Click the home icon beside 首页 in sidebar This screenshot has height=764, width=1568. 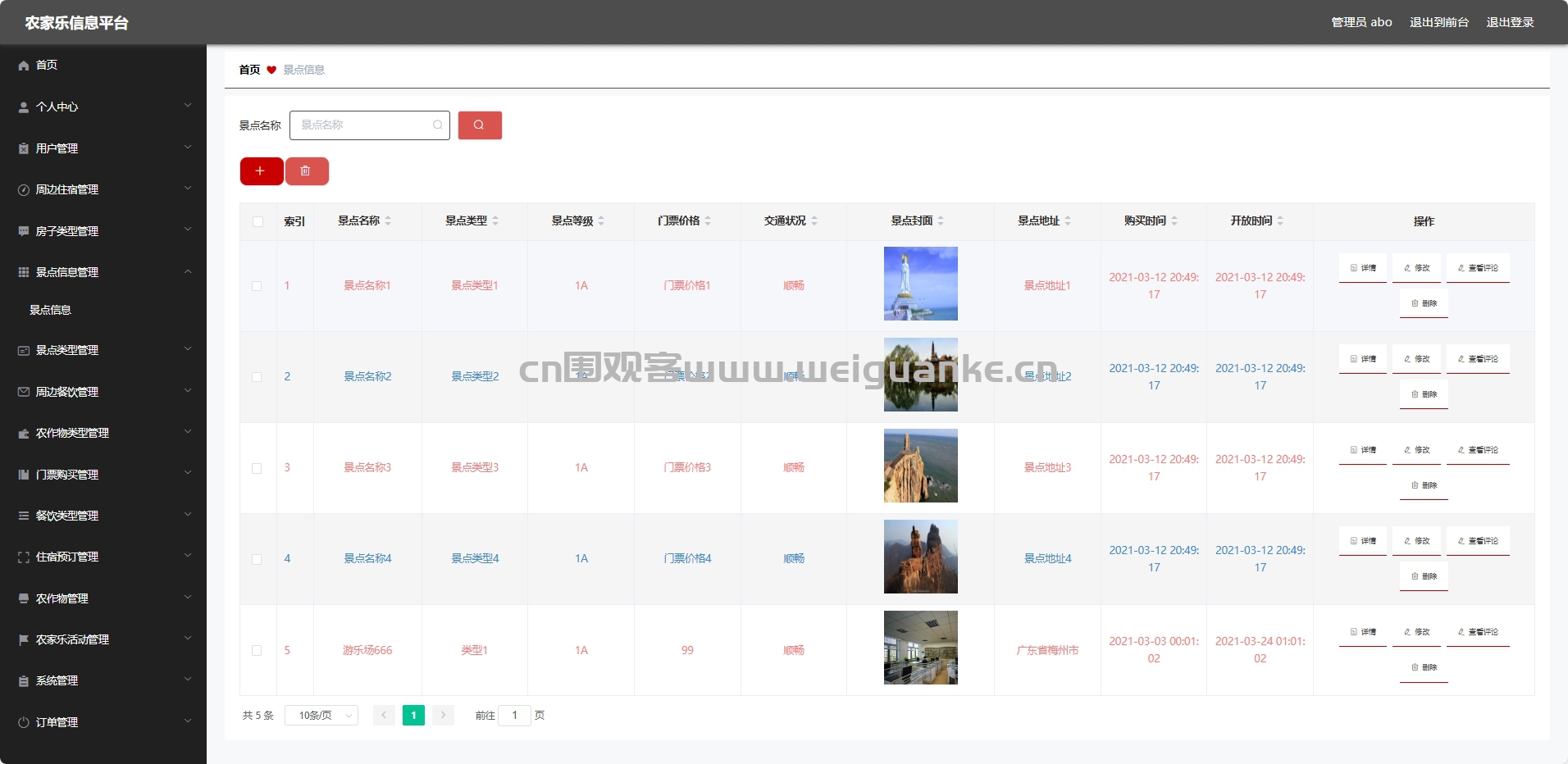point(24,66)
